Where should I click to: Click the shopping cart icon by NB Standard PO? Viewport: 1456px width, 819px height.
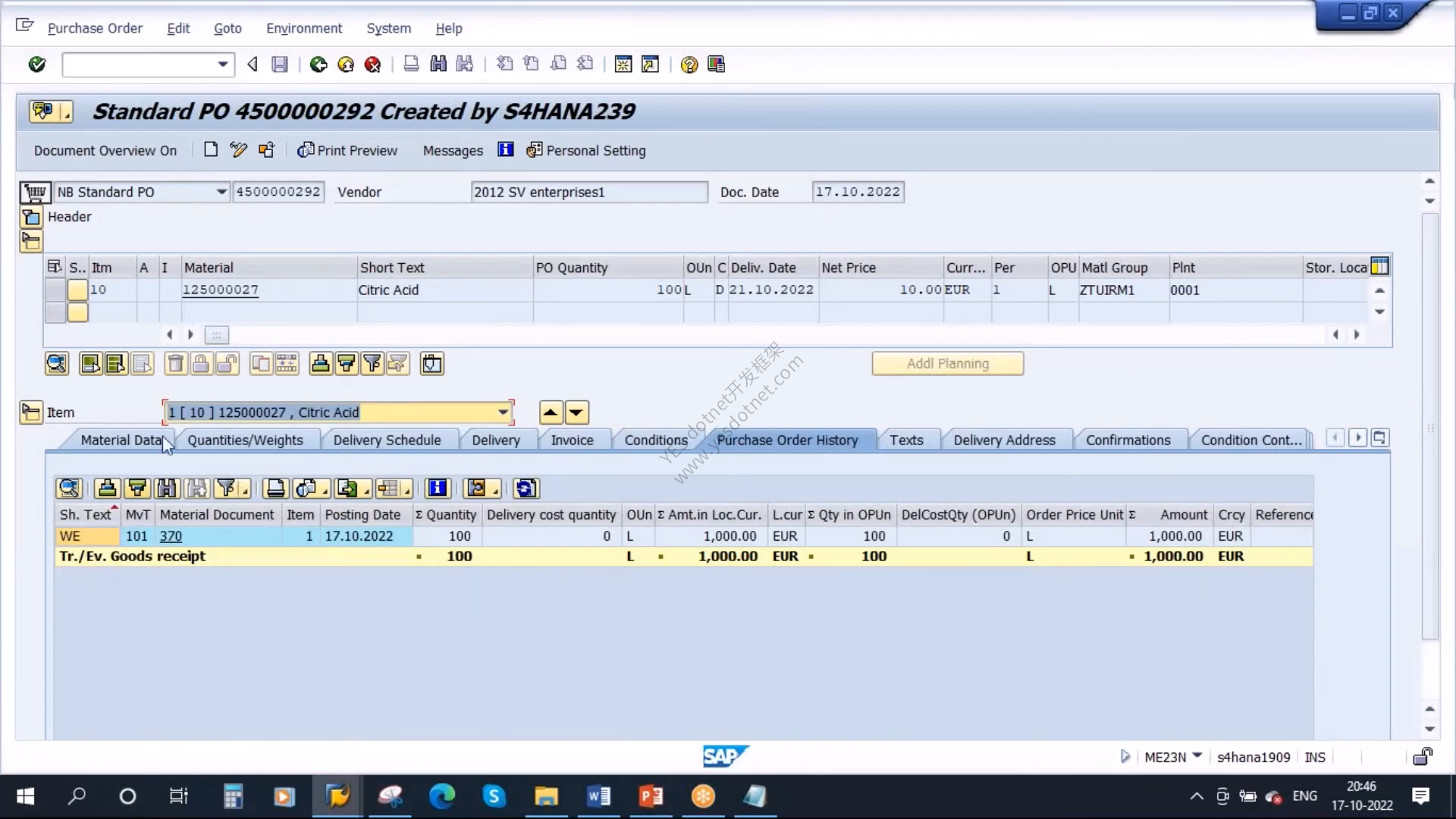(35, 193)
